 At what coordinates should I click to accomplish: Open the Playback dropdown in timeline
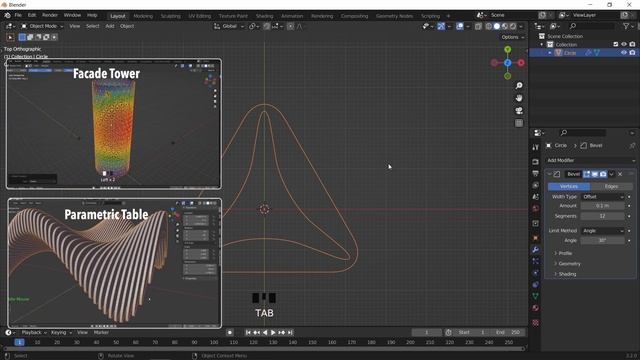pos(34,333)
